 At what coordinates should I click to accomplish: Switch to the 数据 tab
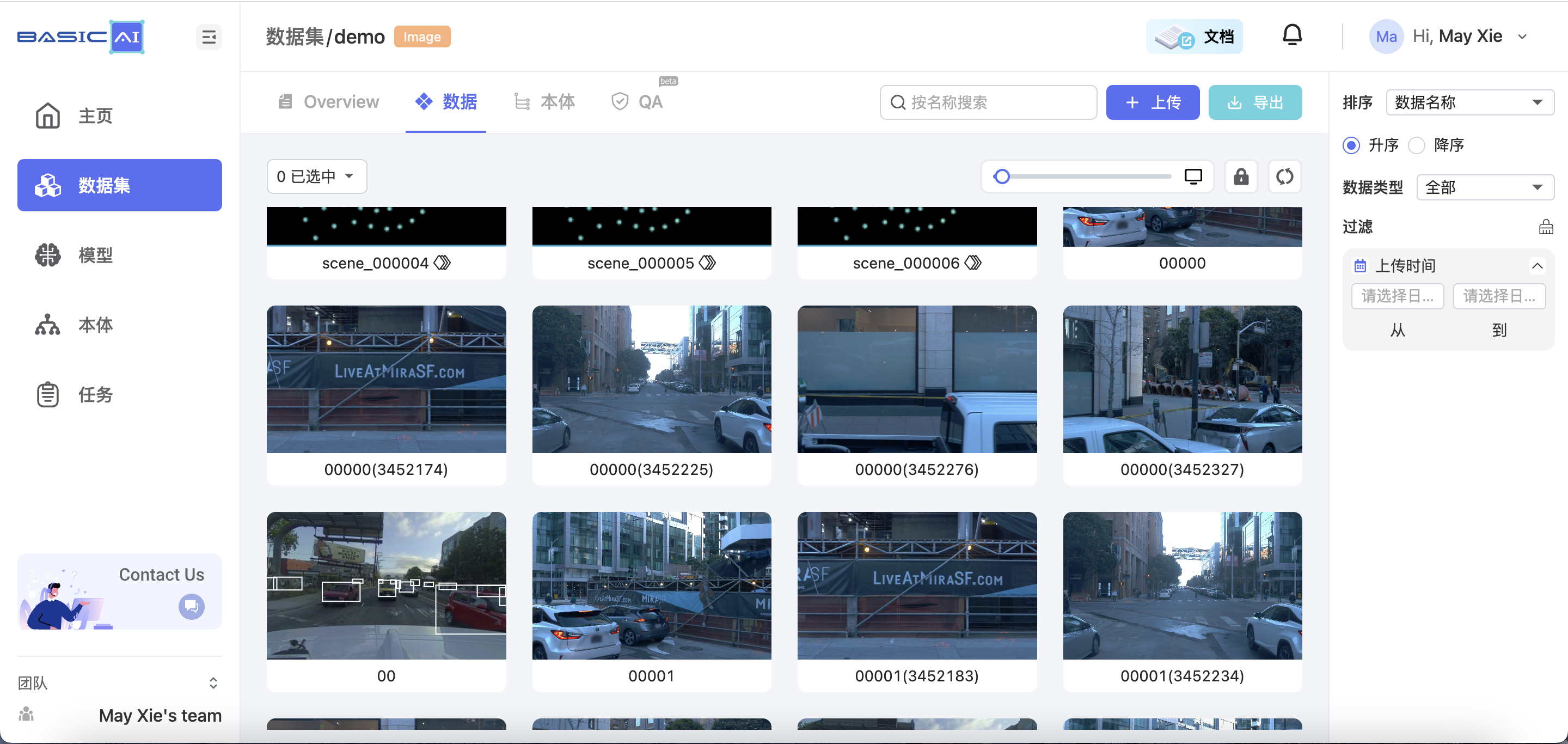(446, 102)
